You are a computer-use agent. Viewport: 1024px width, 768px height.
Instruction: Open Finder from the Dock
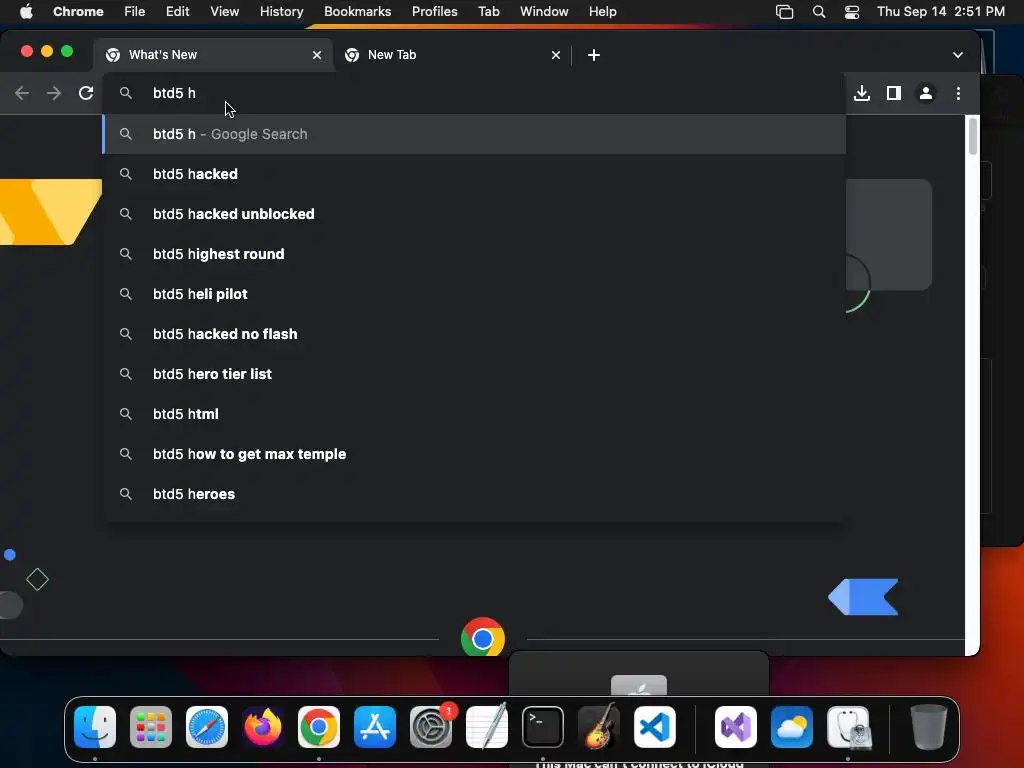click(95, 726)
